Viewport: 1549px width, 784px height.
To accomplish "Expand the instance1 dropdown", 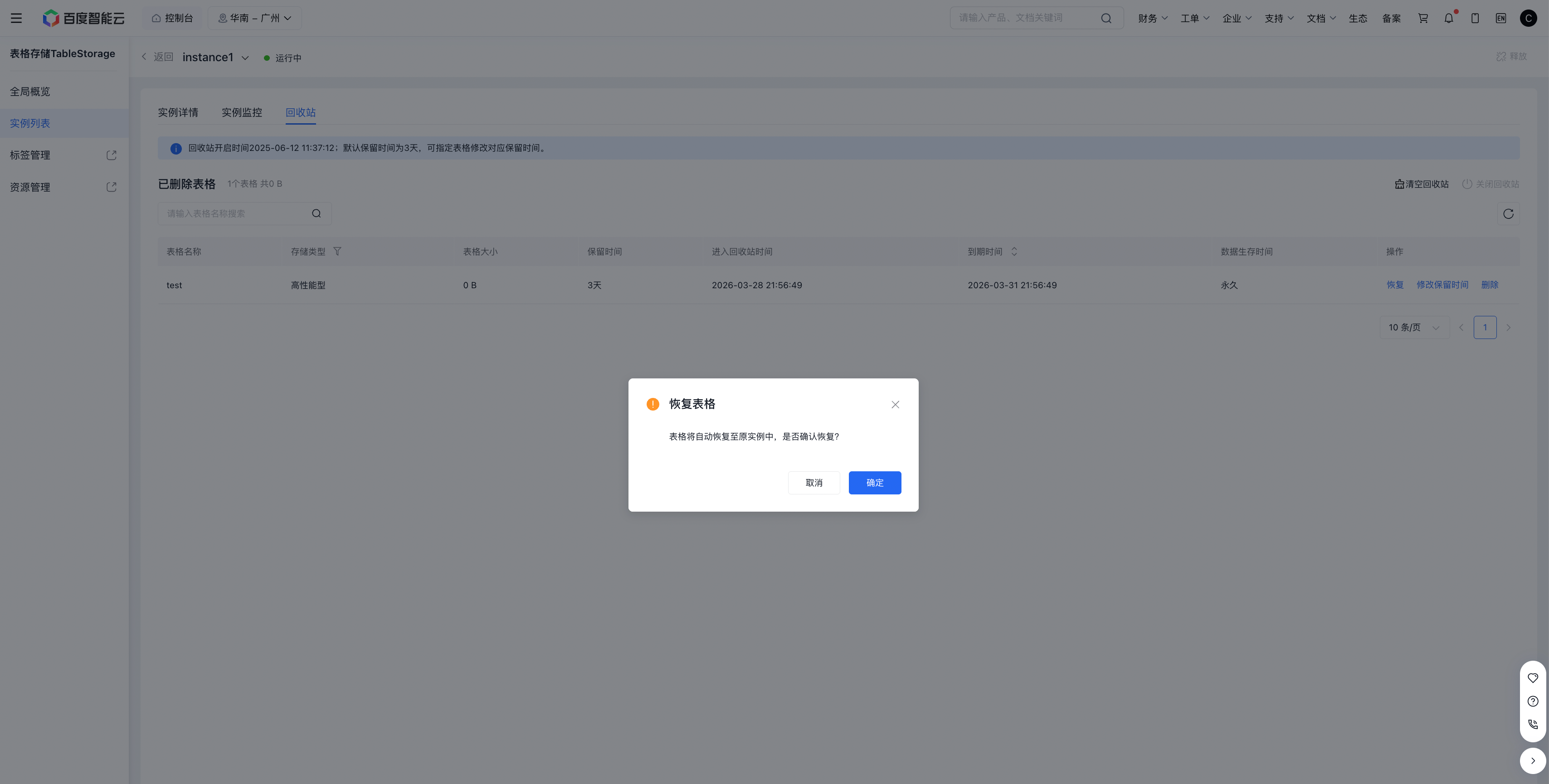I will (245, 58).
